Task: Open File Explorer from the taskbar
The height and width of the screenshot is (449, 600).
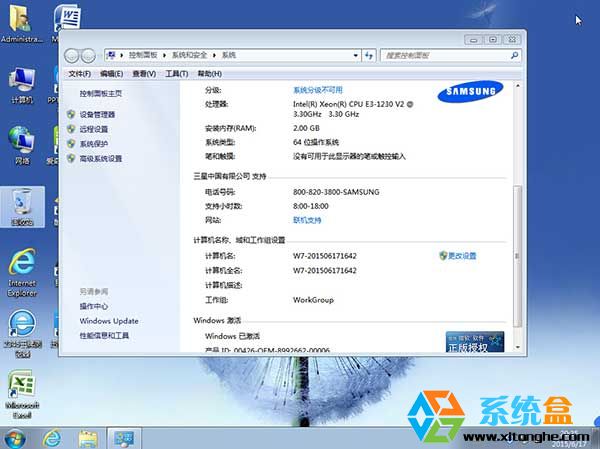Action: (x=88, y=439)
